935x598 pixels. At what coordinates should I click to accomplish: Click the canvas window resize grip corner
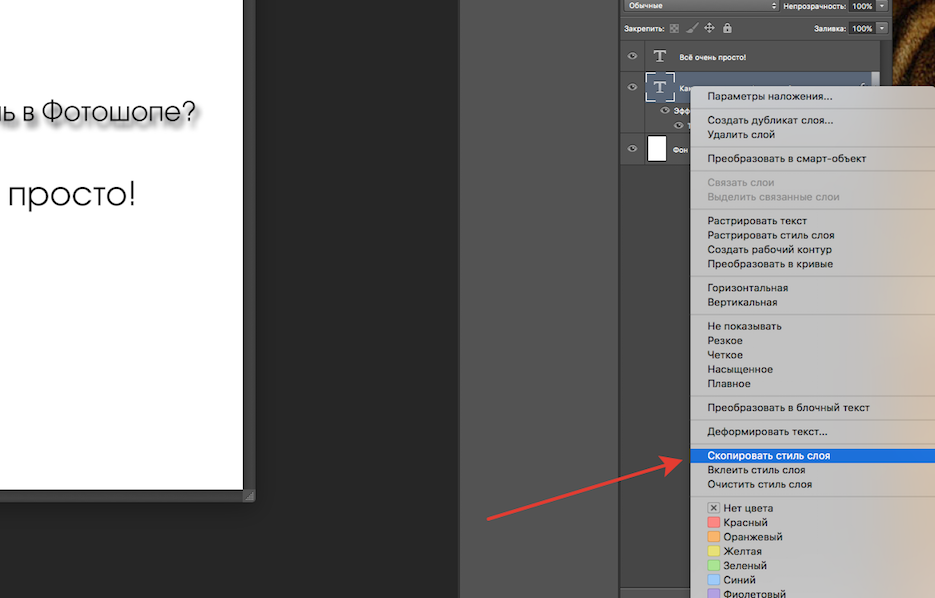point(249,495)
